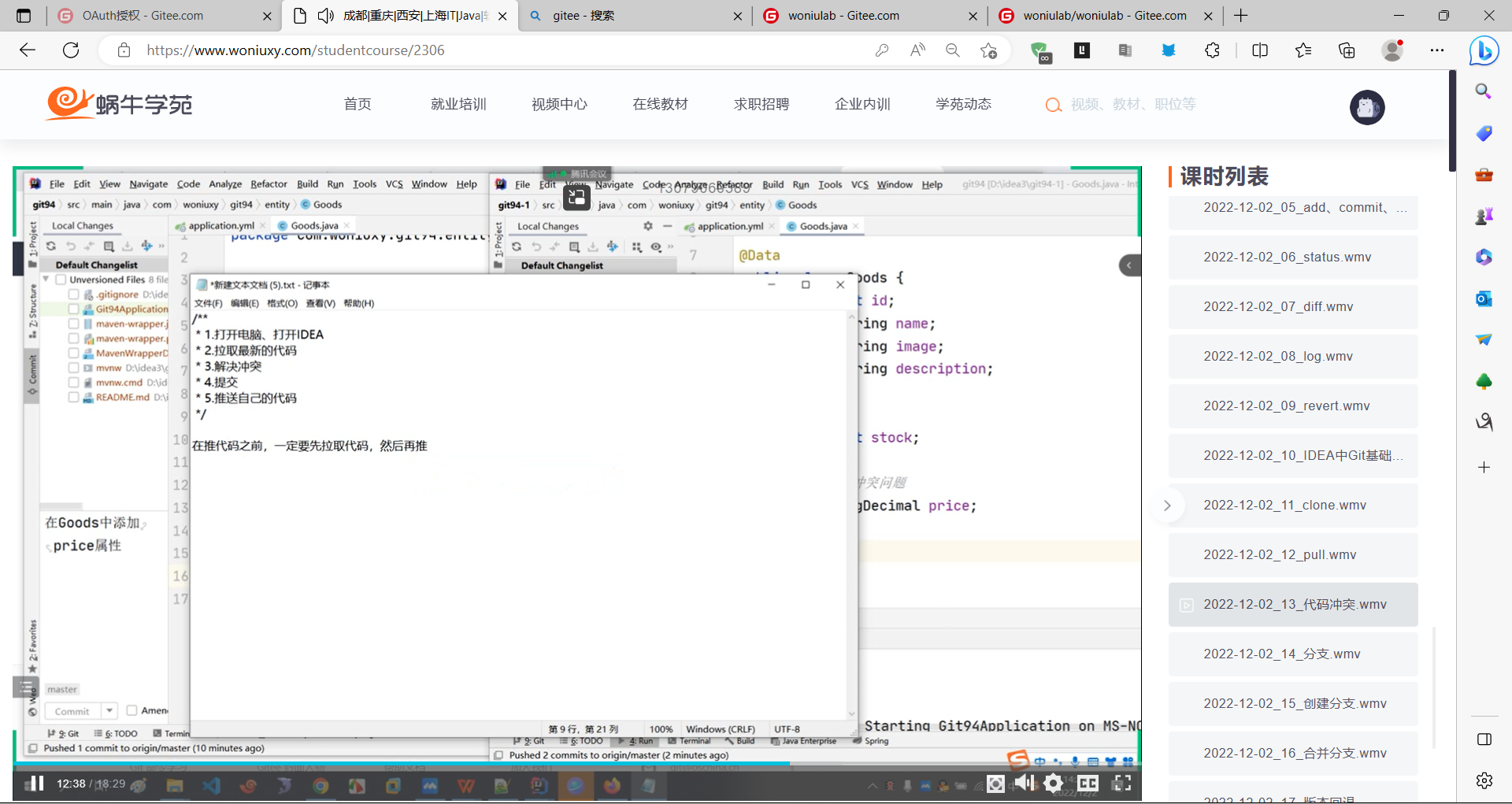Open the Edge Bing Chat icon

coord(1484,51)
